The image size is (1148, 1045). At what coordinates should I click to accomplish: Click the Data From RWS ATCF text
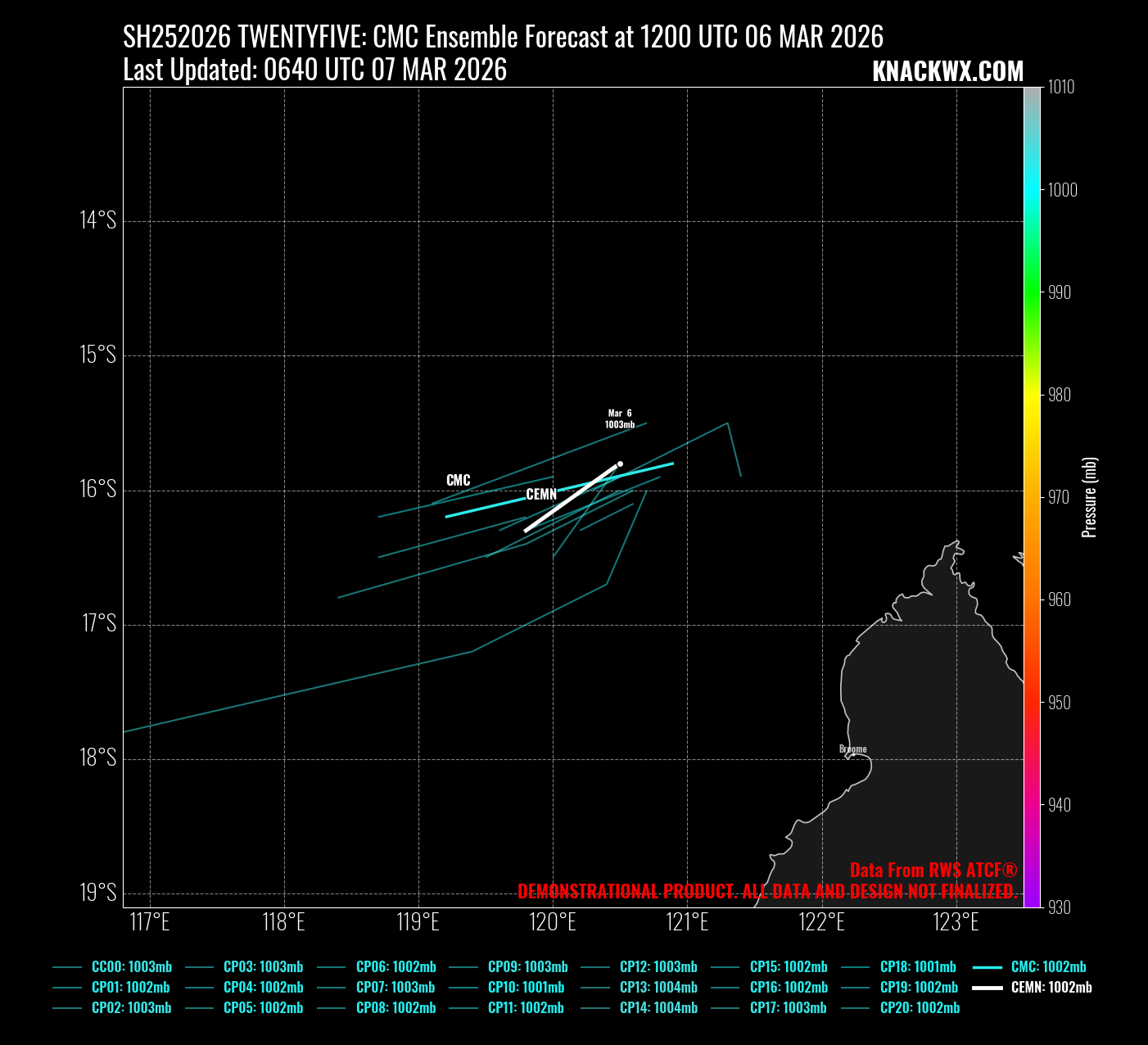point(933,871)
